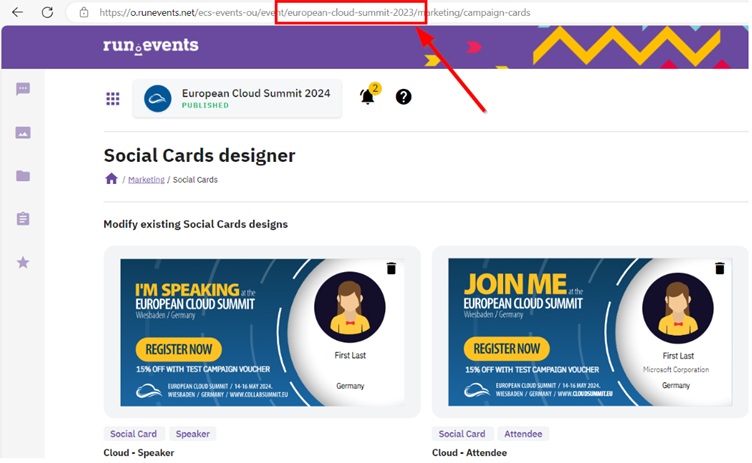Click the help question mark icon

[403, 97]
